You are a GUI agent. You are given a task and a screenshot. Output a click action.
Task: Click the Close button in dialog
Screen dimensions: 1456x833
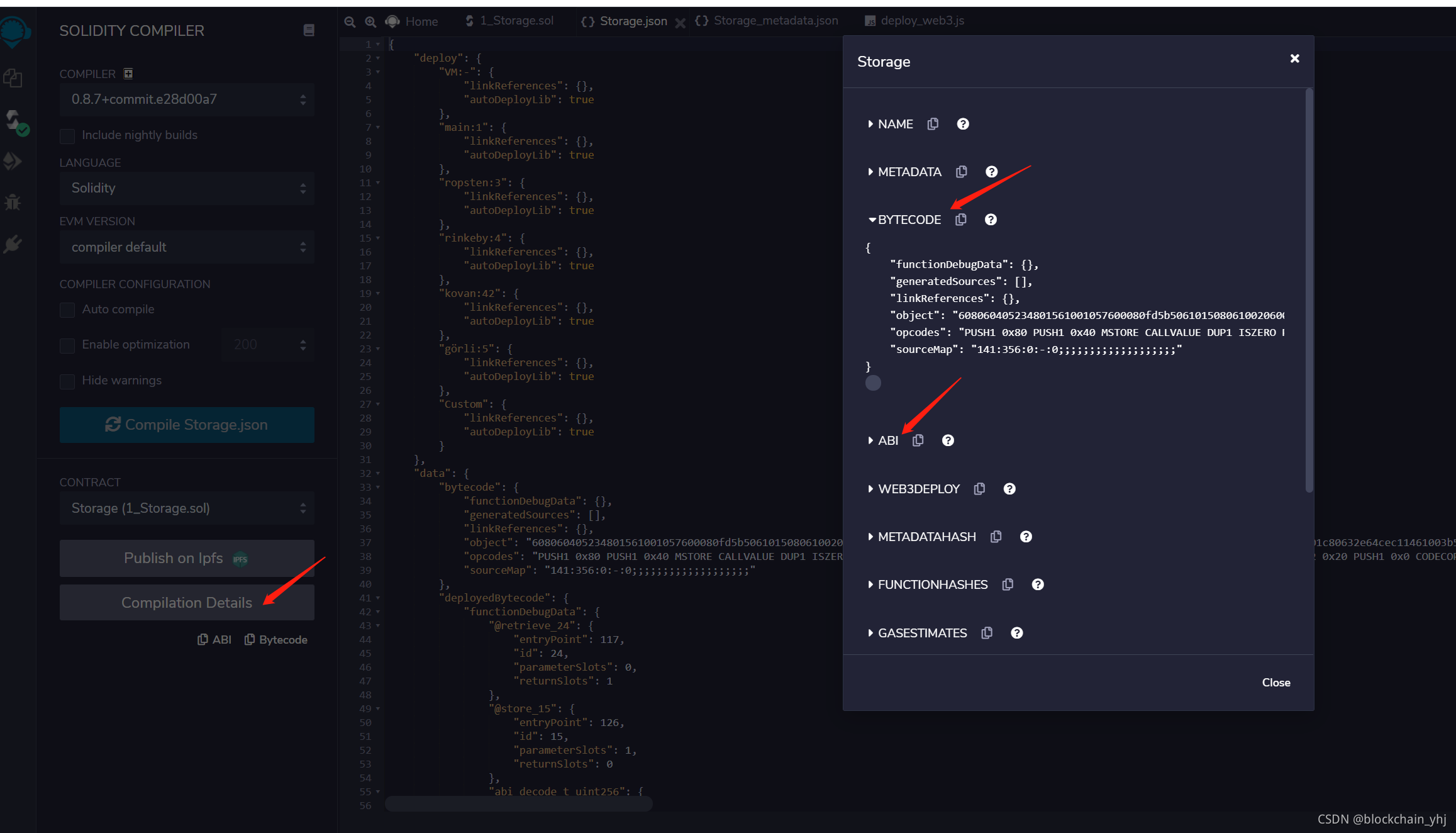[x=1275, y=683]
